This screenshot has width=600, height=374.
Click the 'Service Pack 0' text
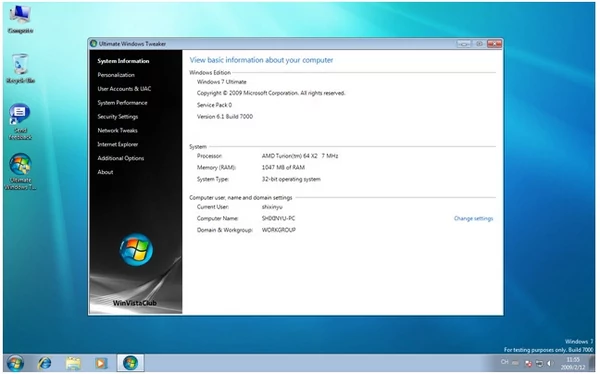coord(214,105)
